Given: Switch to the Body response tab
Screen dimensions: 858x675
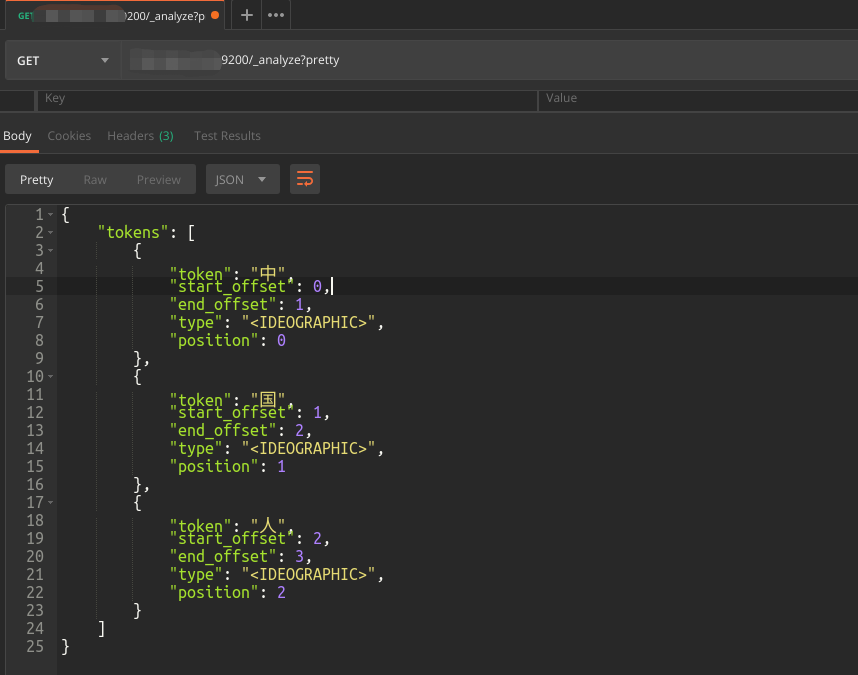Looking at the screenshot, I should pyautogui.click(x=18, y=136).
